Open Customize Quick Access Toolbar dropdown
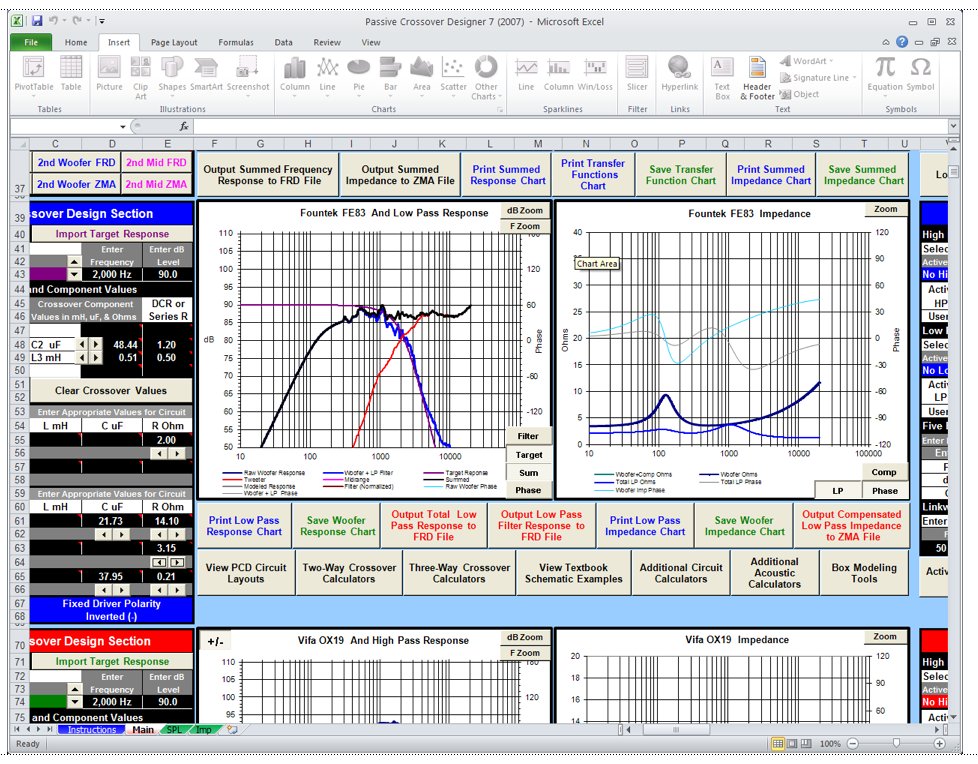 (102, 21)
